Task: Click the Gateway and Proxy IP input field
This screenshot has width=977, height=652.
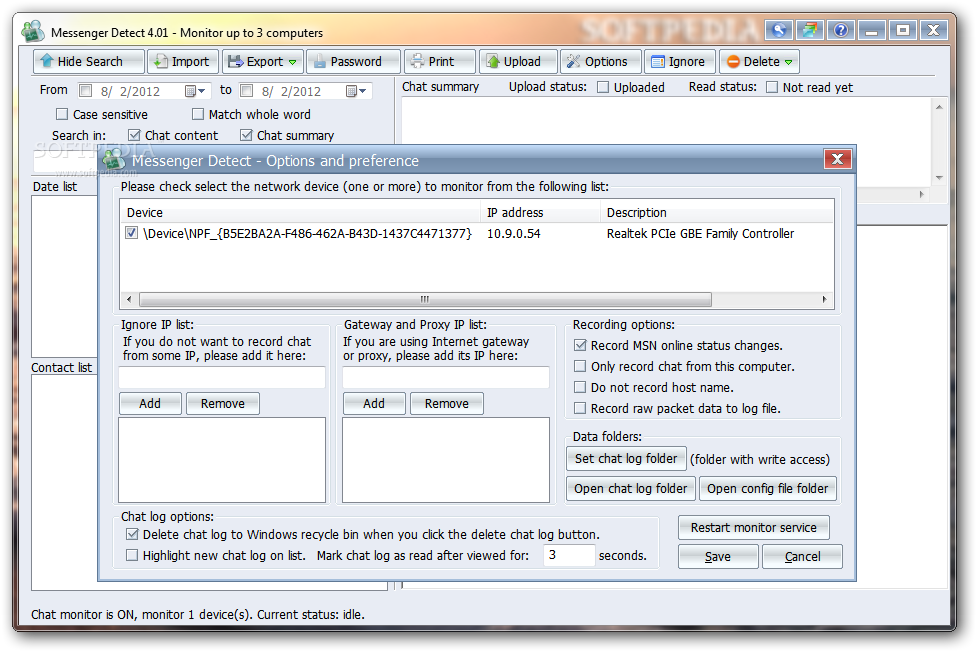Action: click(446, 377)
